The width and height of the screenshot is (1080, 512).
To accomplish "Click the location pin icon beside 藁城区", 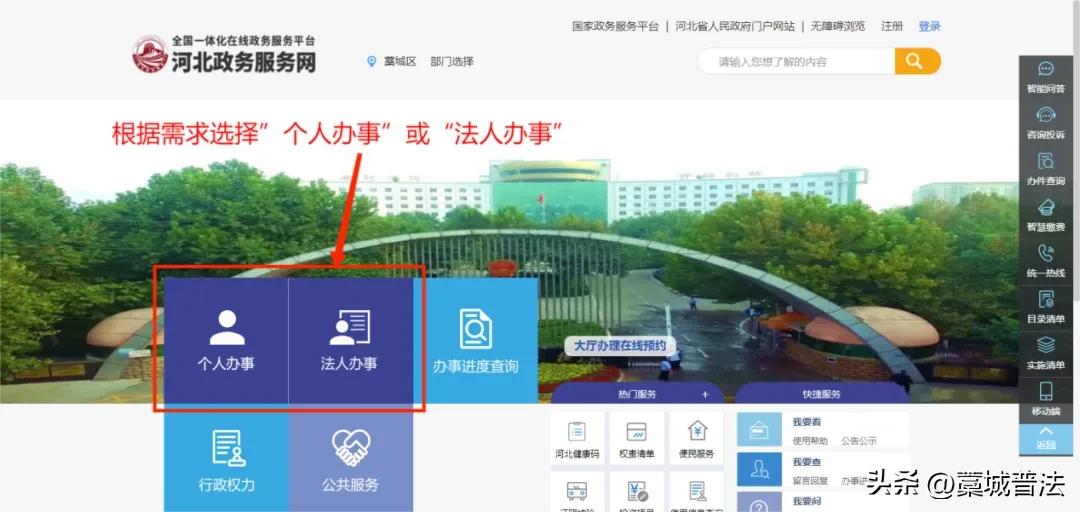I will tap(372, 61).
